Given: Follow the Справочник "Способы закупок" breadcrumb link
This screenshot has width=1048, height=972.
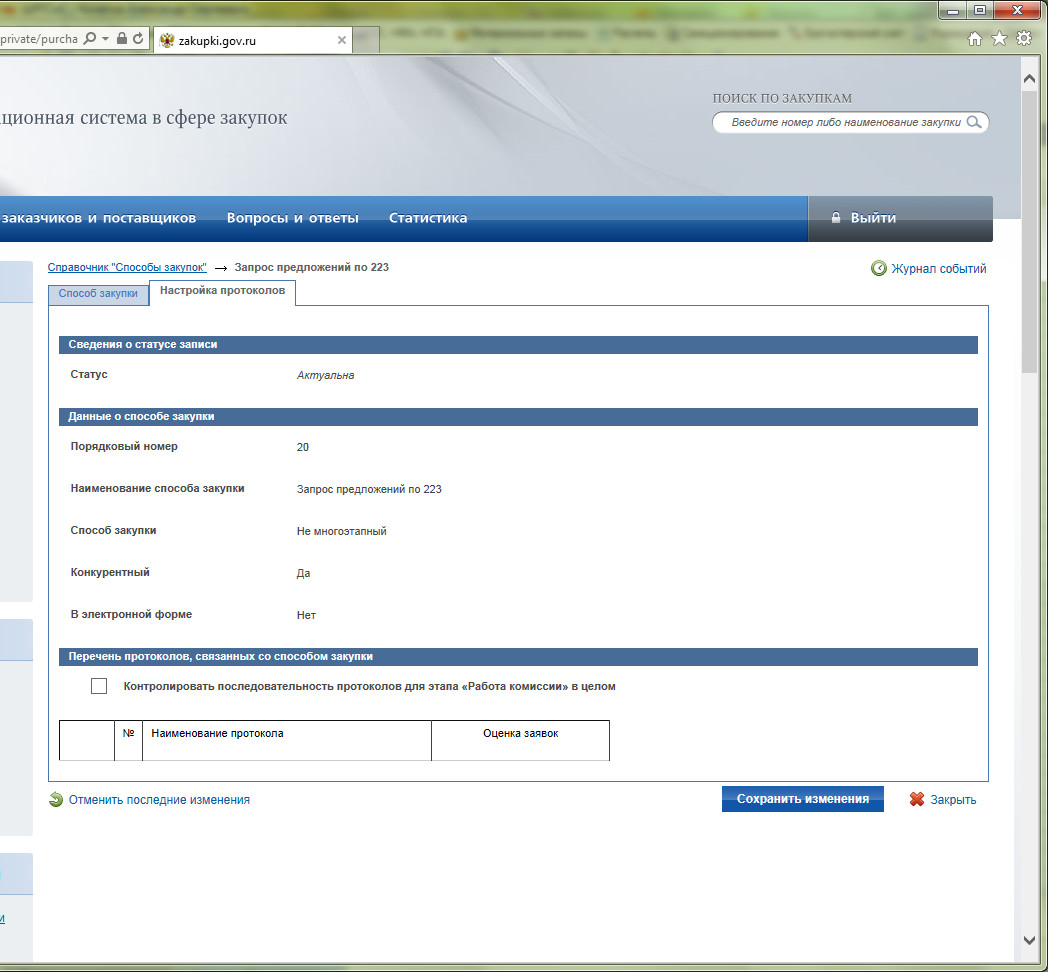Looking at the screenshot, I should (x=127, y=268).
